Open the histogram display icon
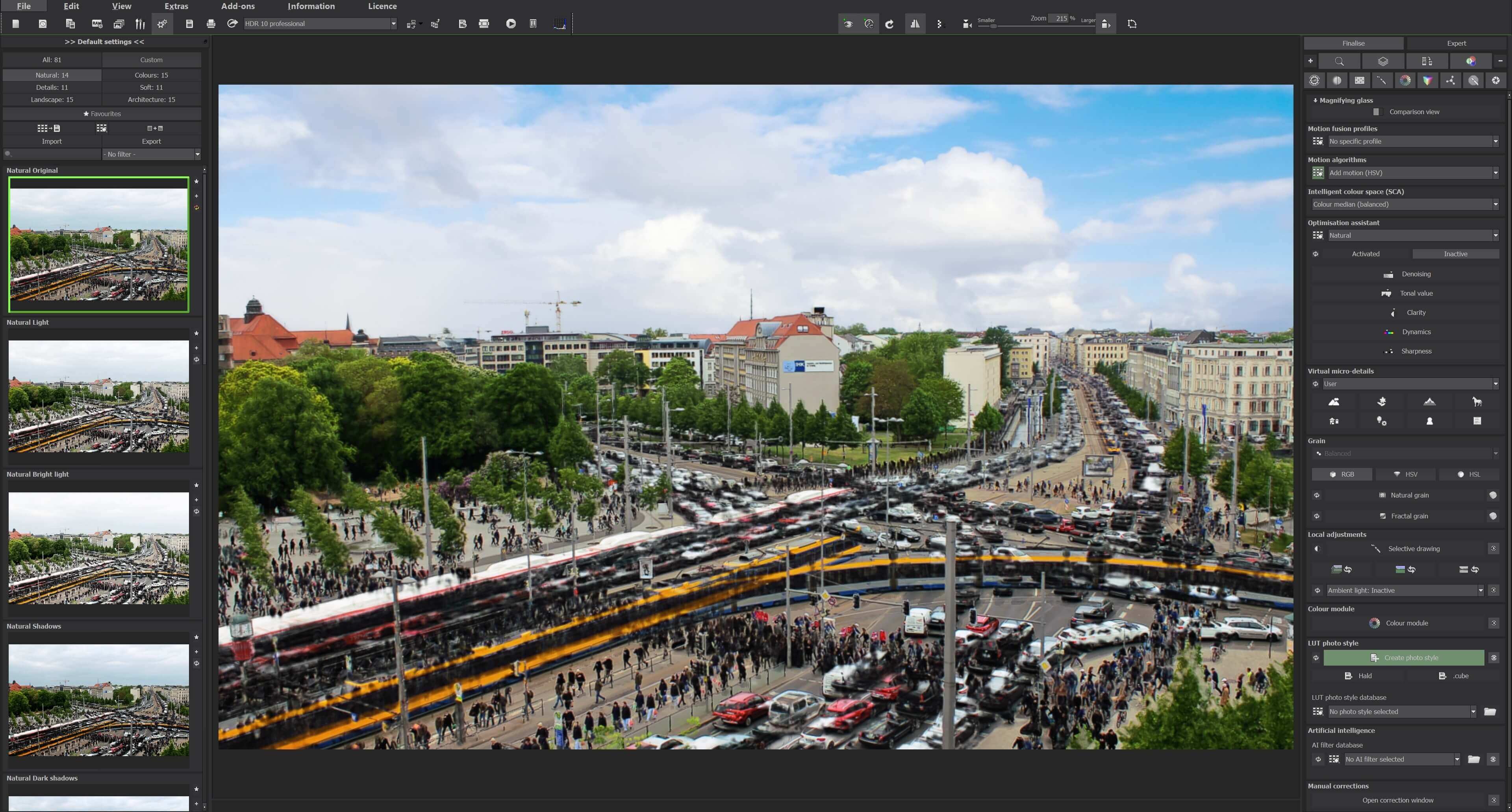 tap(560, 24)
